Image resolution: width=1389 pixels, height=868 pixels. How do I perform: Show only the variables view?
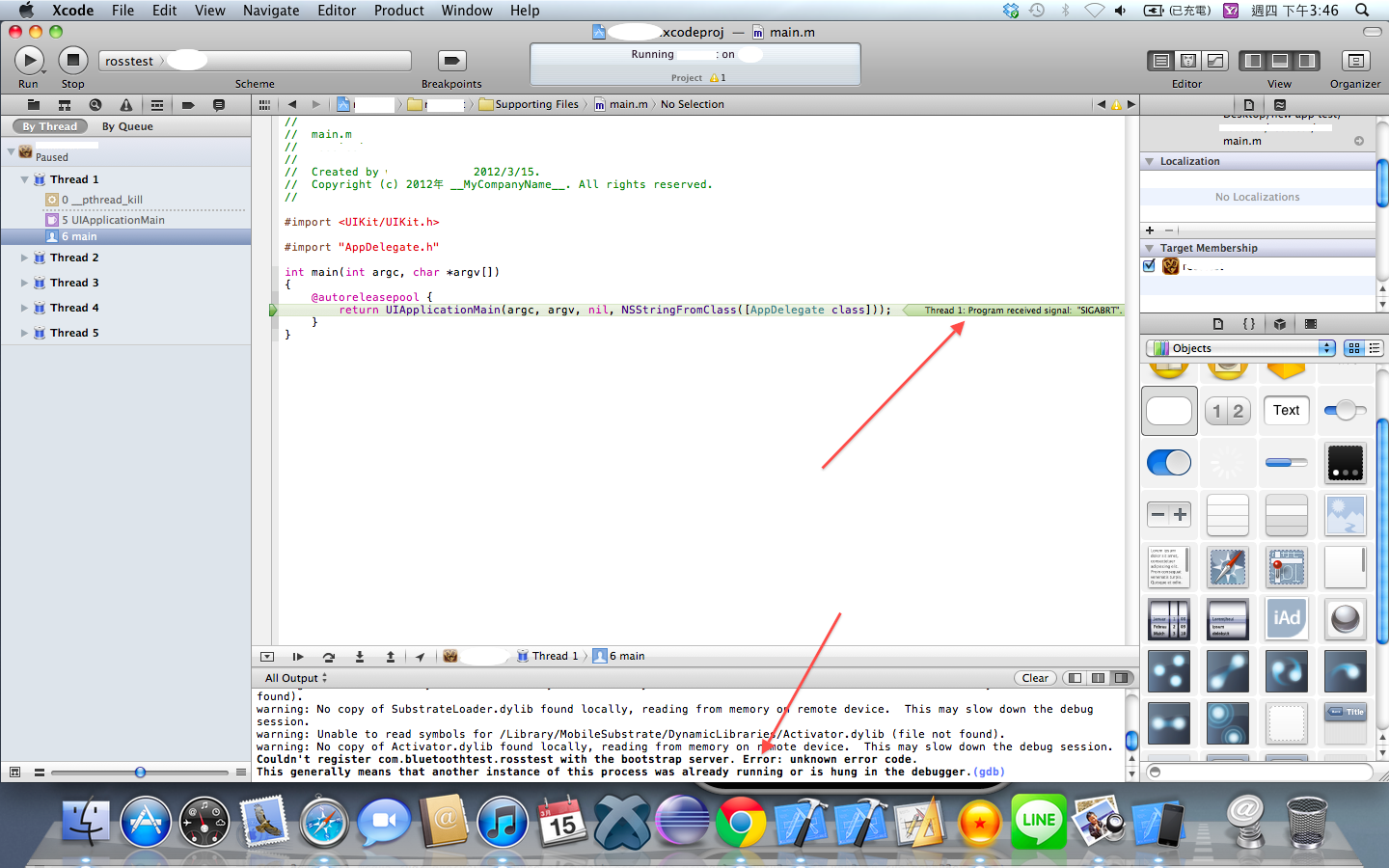pos(1075,678)
